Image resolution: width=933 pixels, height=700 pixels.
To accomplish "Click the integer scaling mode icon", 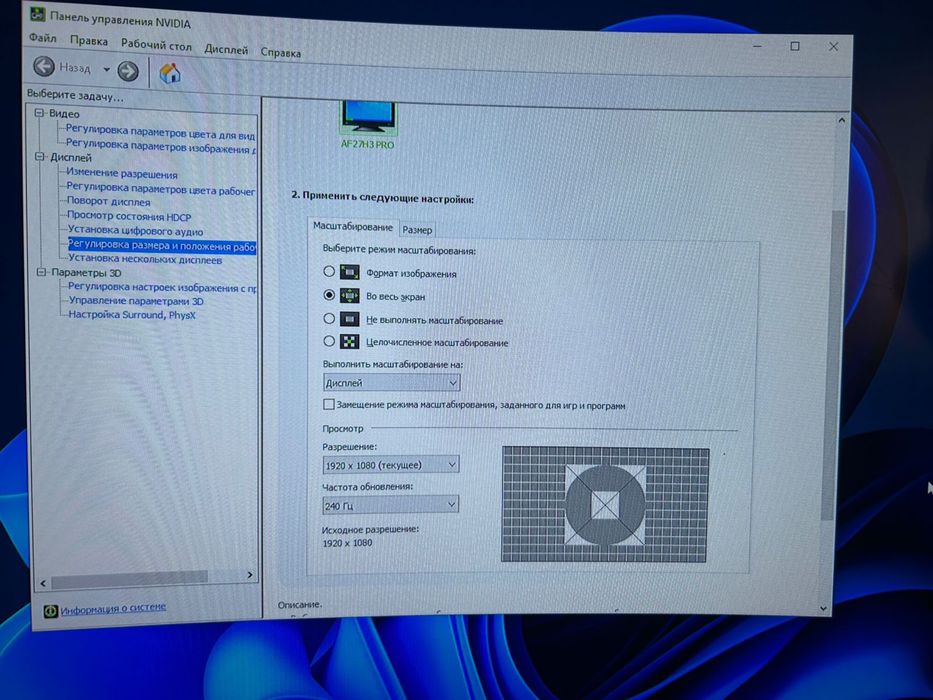I will (349, 342).
